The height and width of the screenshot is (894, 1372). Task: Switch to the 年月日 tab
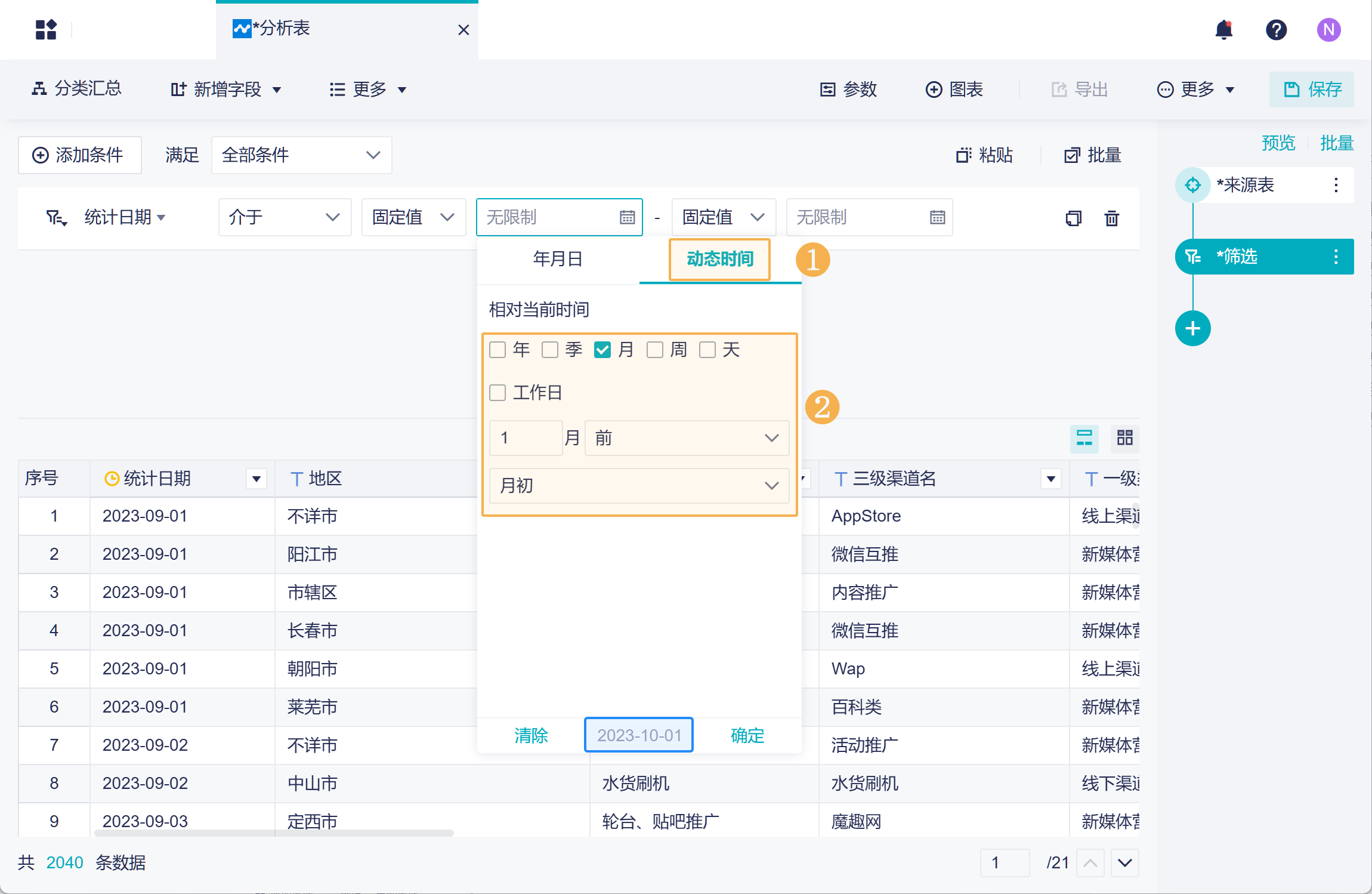click(558, 259)
